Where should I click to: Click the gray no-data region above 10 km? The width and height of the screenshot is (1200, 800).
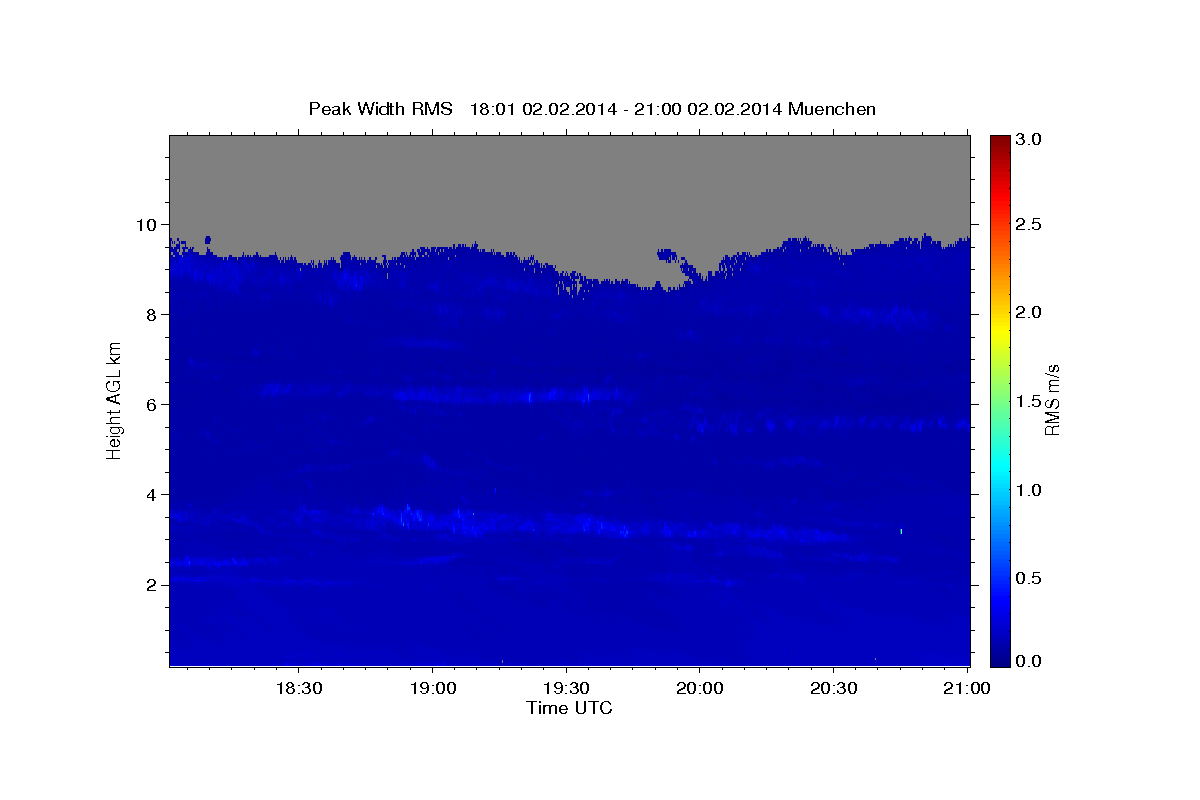coord(569,180)
